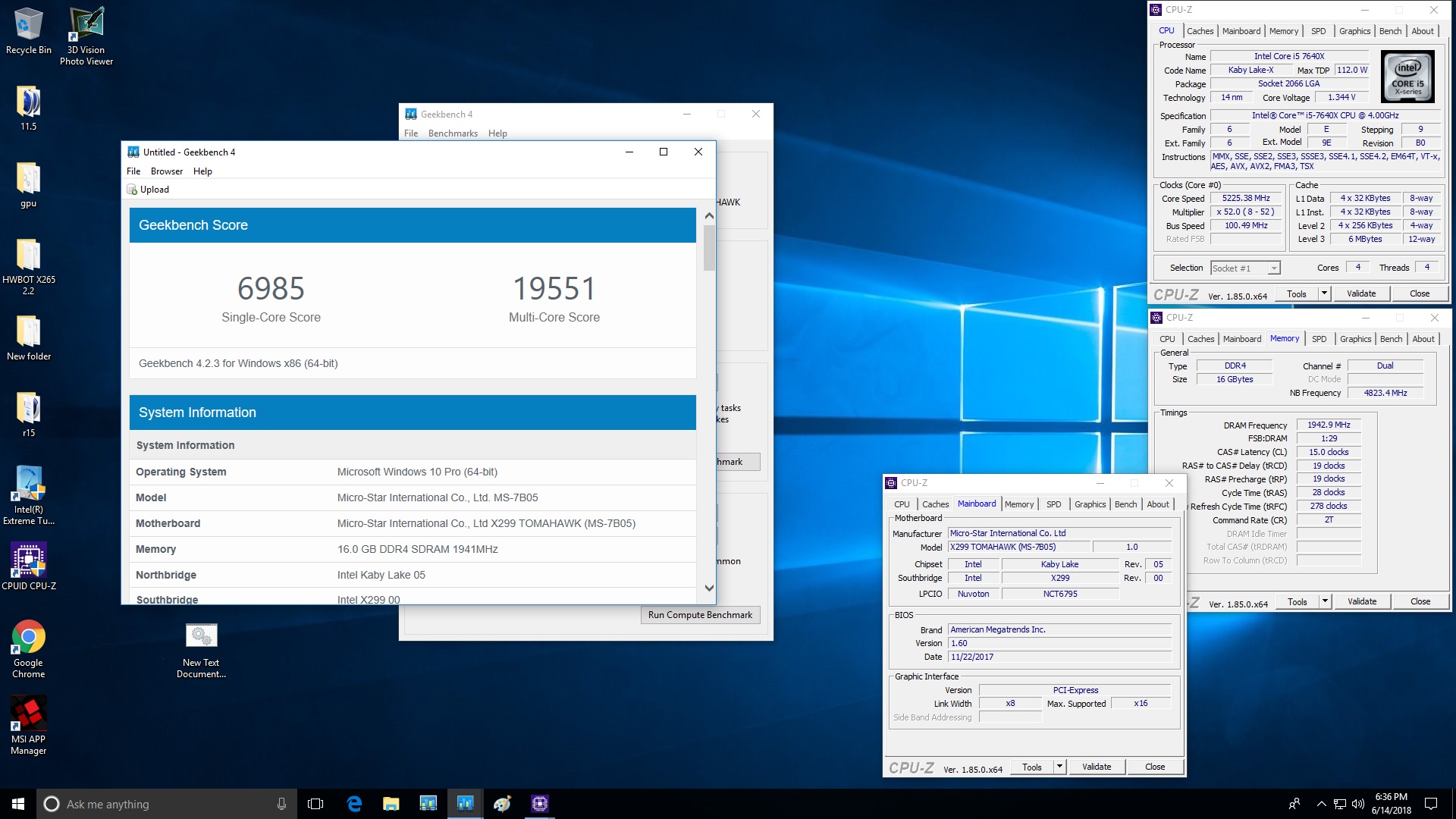Click scroll down arrow in Geekbench results
The height and width of the screenshot is (819, 1456).
(709, 588)
